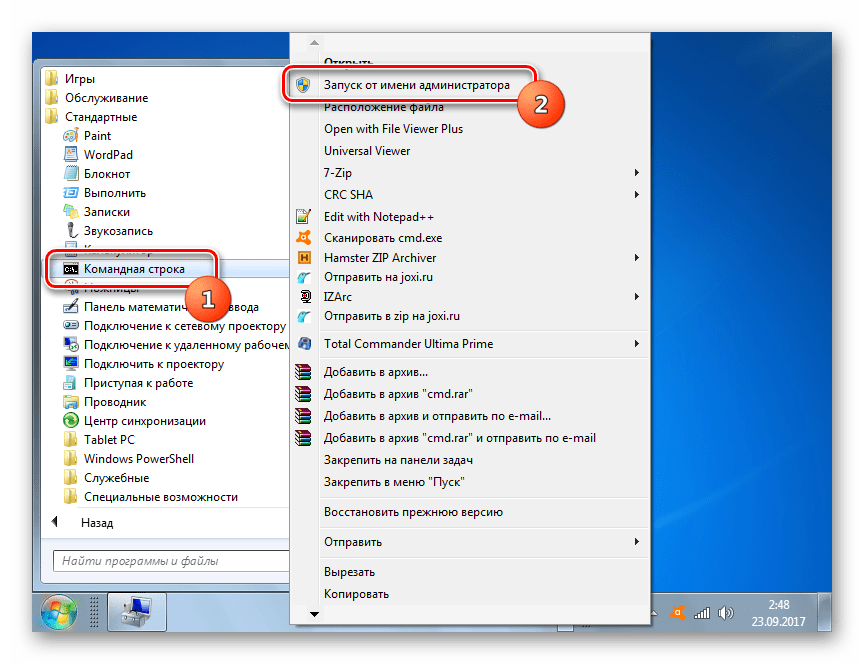Click the context menu scroll-down arrow

pyautogui.click(x=314, y=614)
